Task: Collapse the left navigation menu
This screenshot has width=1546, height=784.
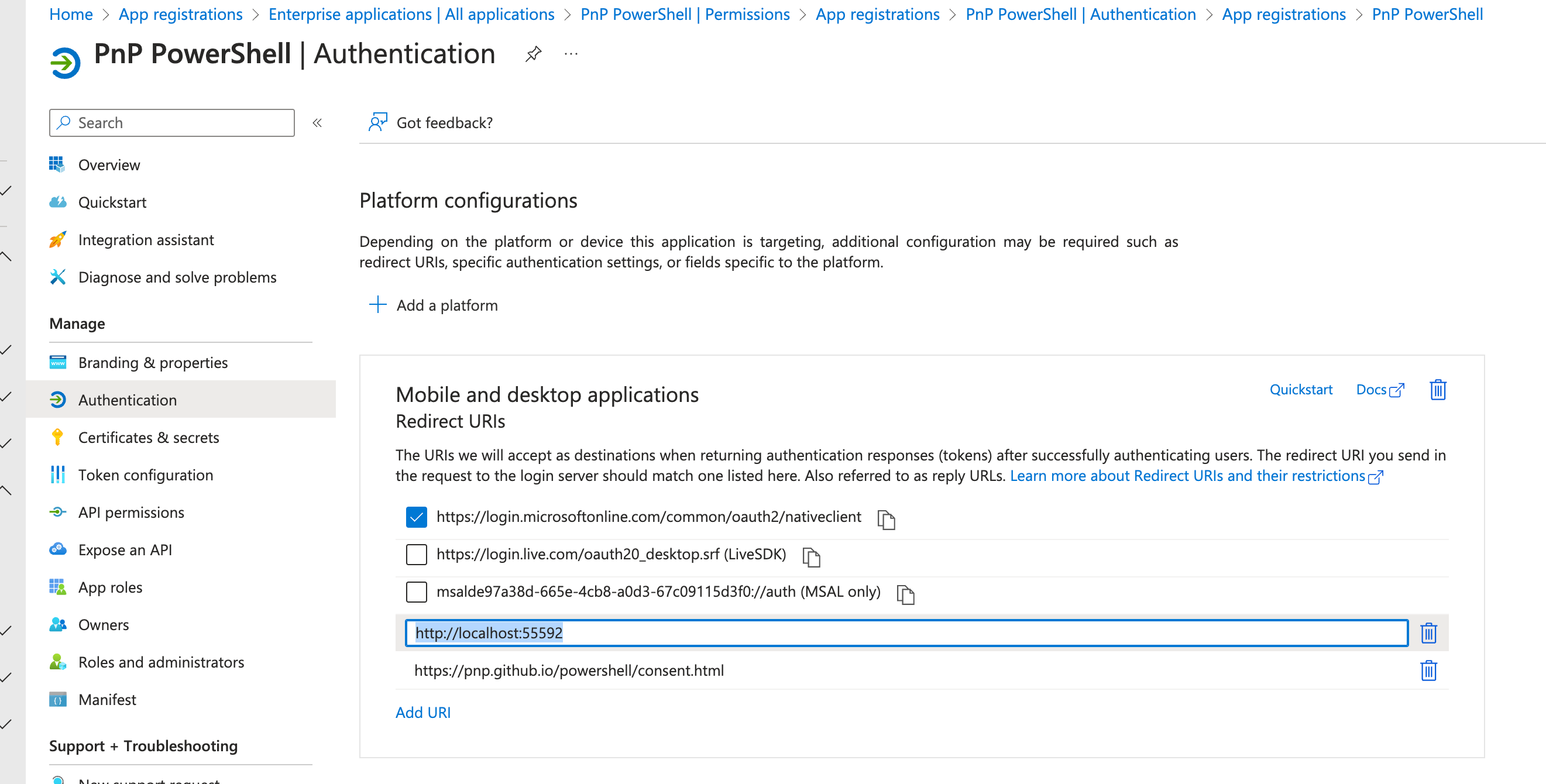Action: (318, 123)
